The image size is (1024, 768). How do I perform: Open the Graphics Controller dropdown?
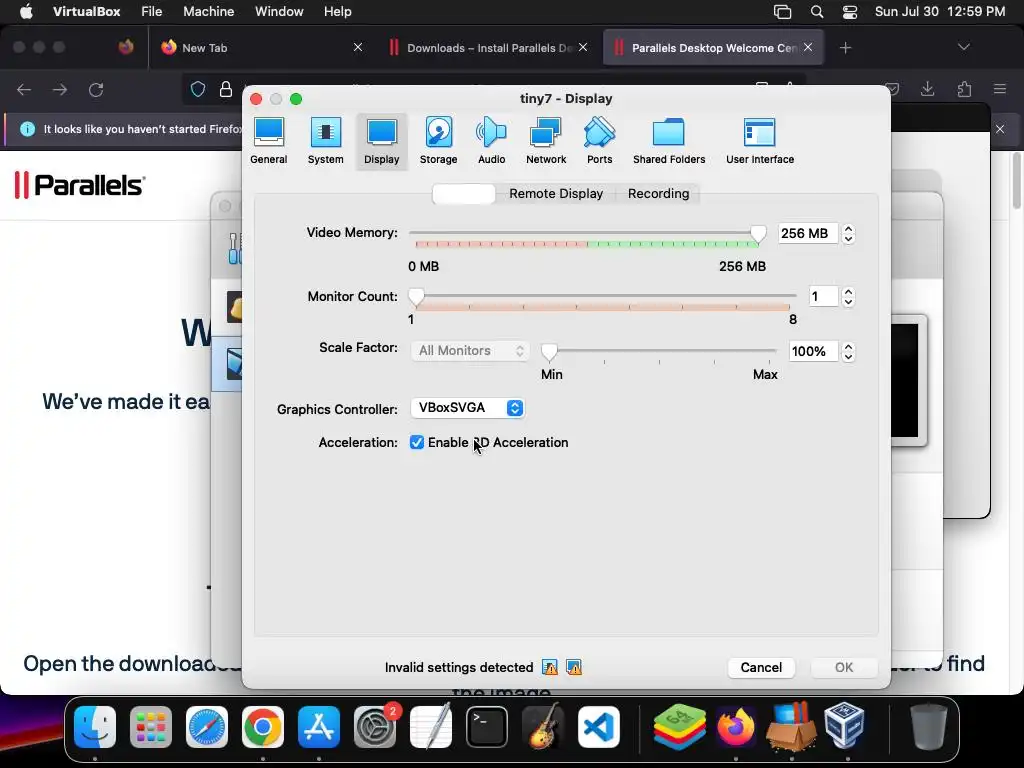pos(468,408)
